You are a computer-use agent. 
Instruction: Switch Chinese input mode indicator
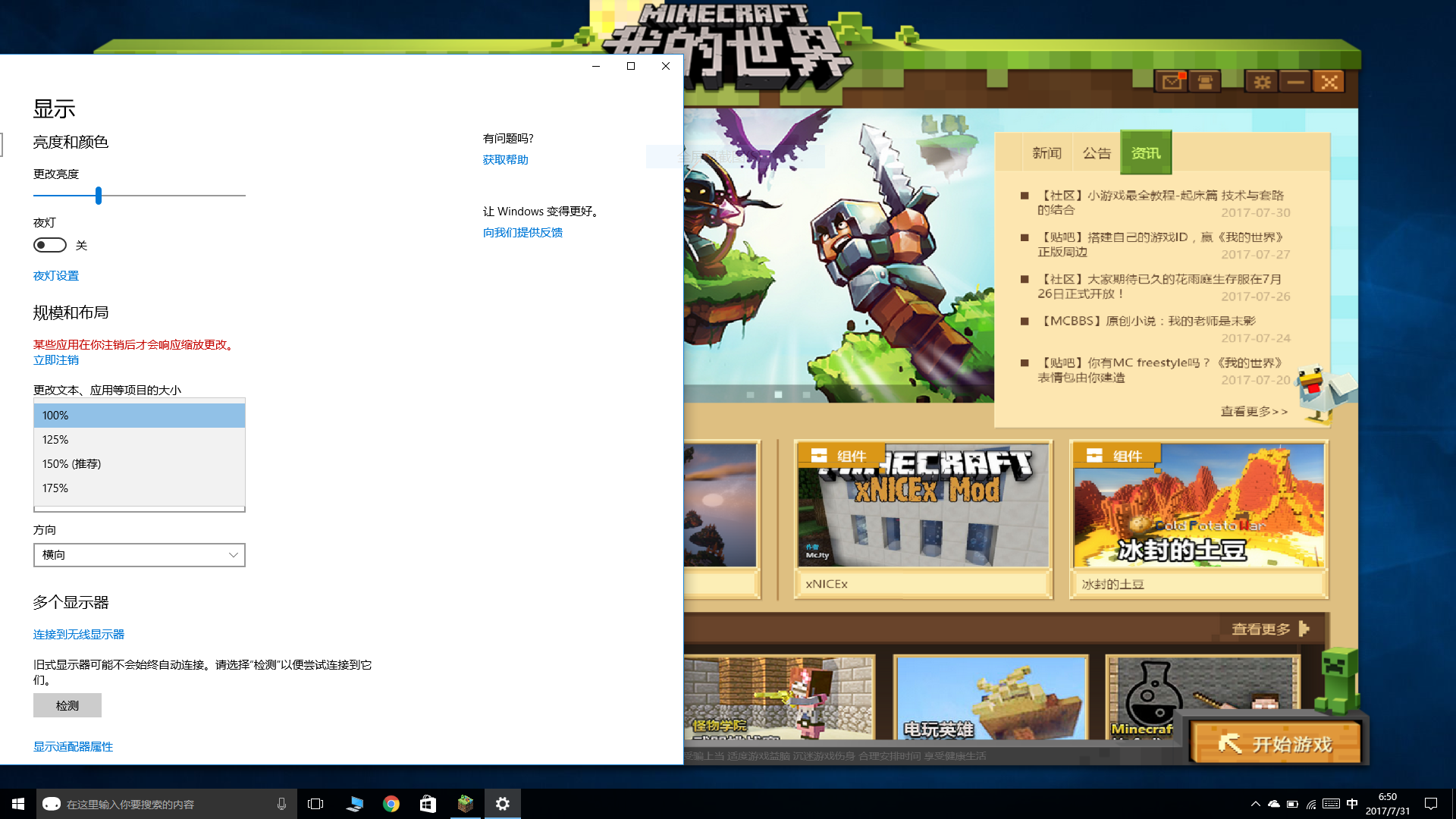pos(1352,804)
